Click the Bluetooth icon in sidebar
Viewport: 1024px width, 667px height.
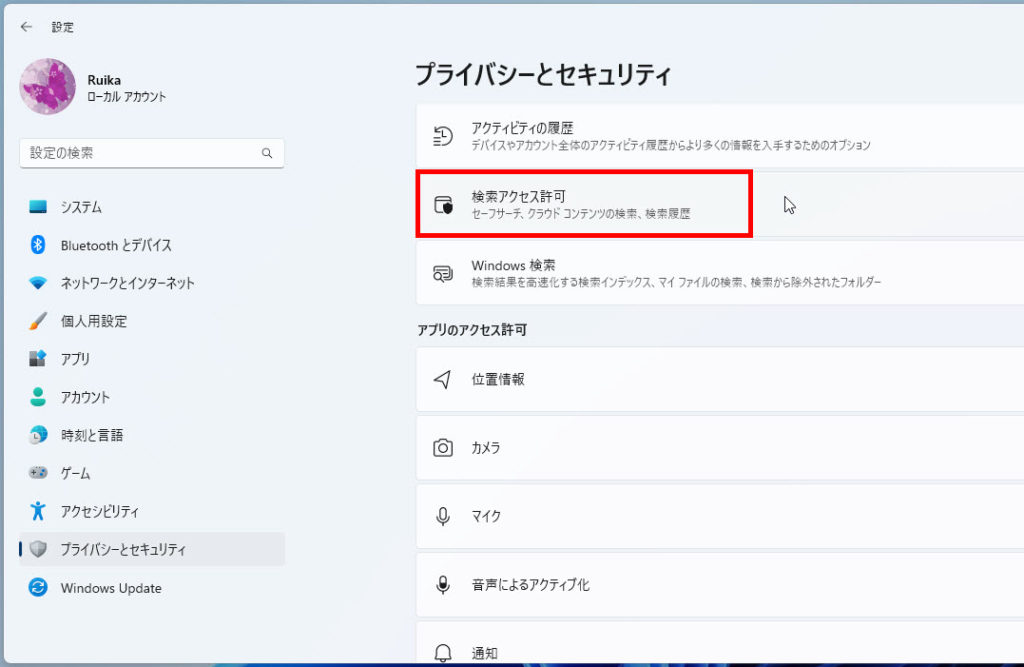point(38,245)
